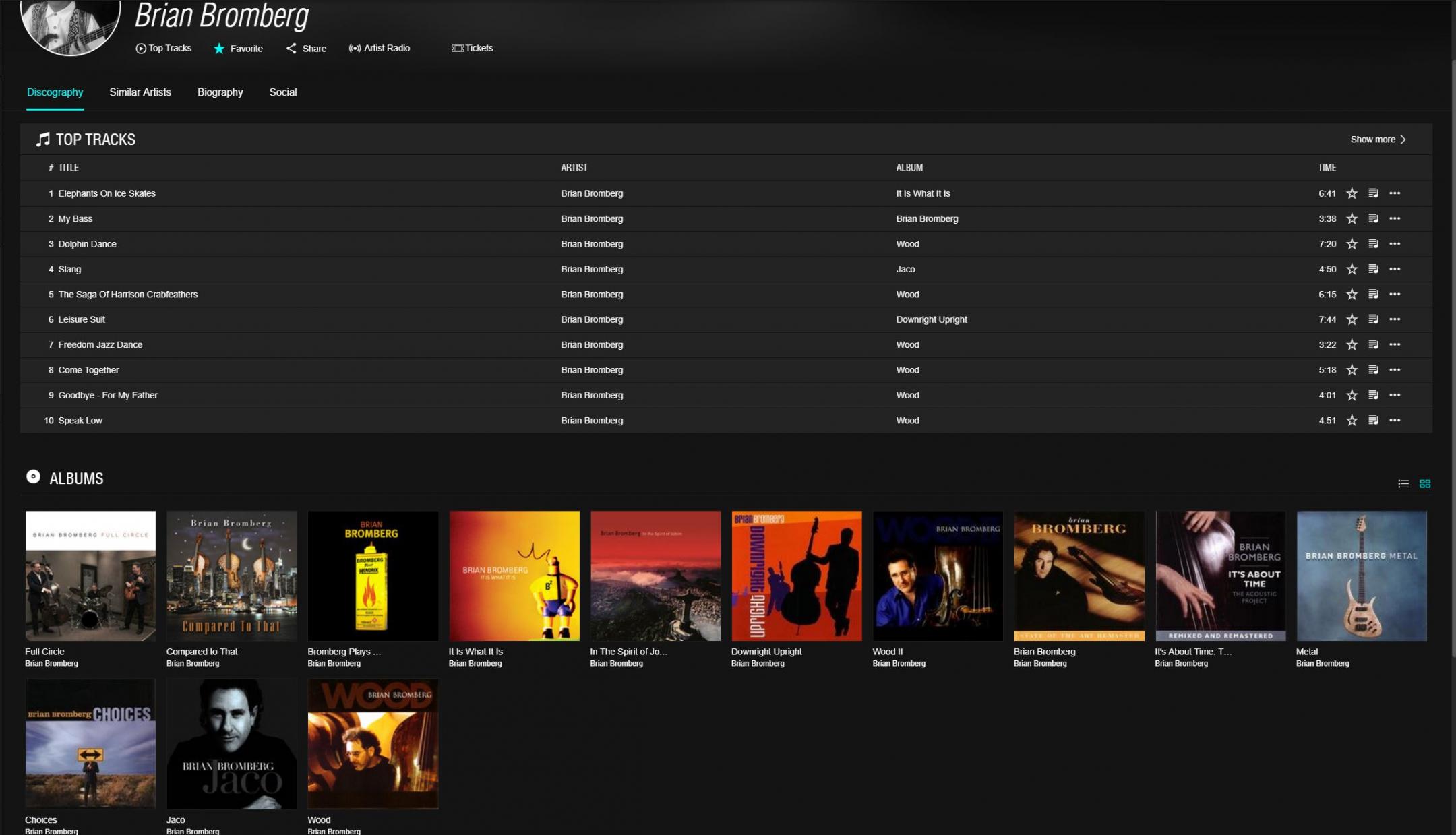Open Downright Upright album link in Leisure Suit row
Viewport: 1456px width, 835px height.
931,319
